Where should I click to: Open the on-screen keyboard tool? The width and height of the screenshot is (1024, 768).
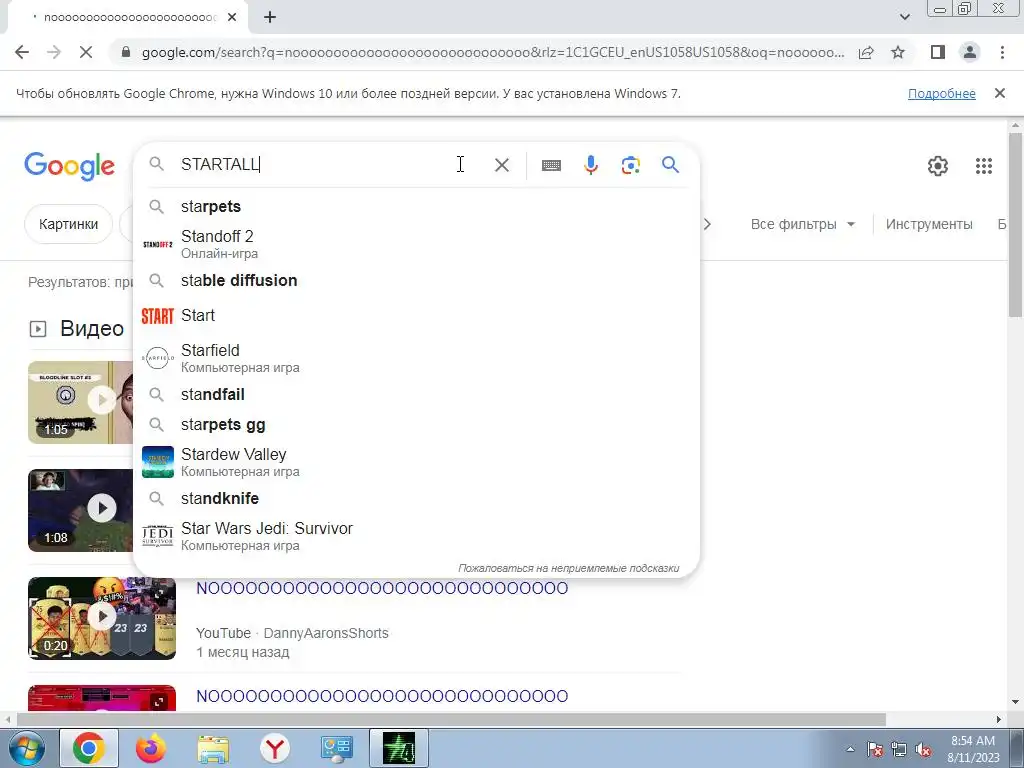pos(551,165)
